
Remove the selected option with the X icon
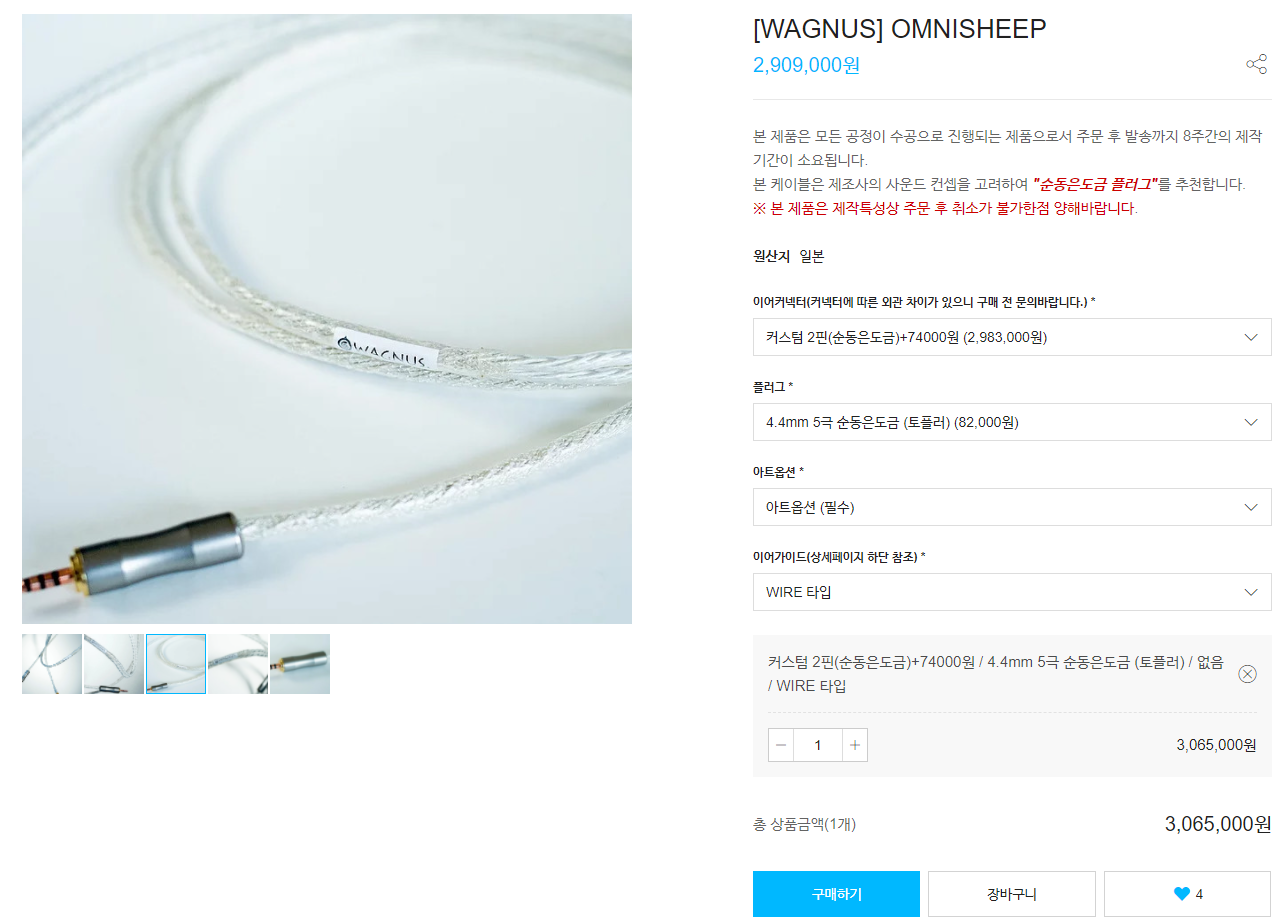point(1247,674)
